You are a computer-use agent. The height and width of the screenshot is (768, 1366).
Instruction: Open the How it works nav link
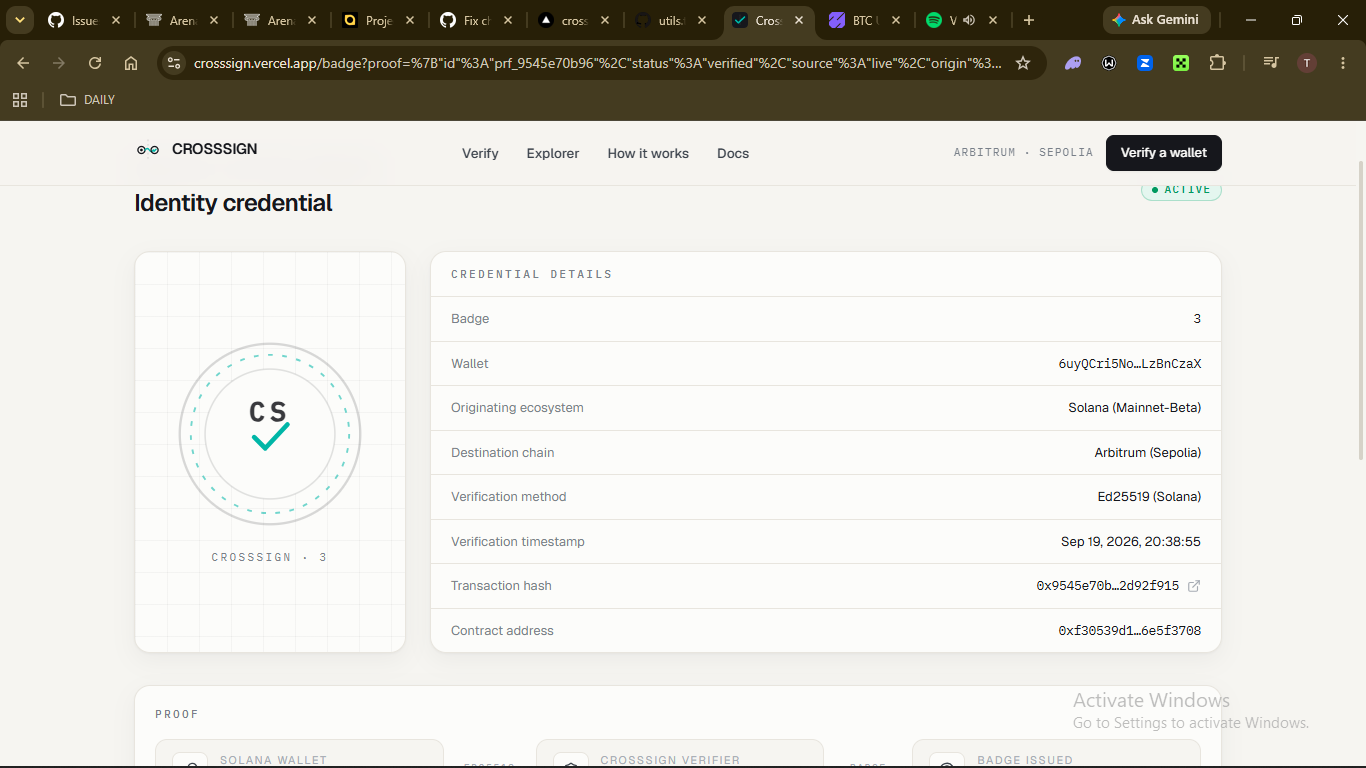(x=648, y=153)
